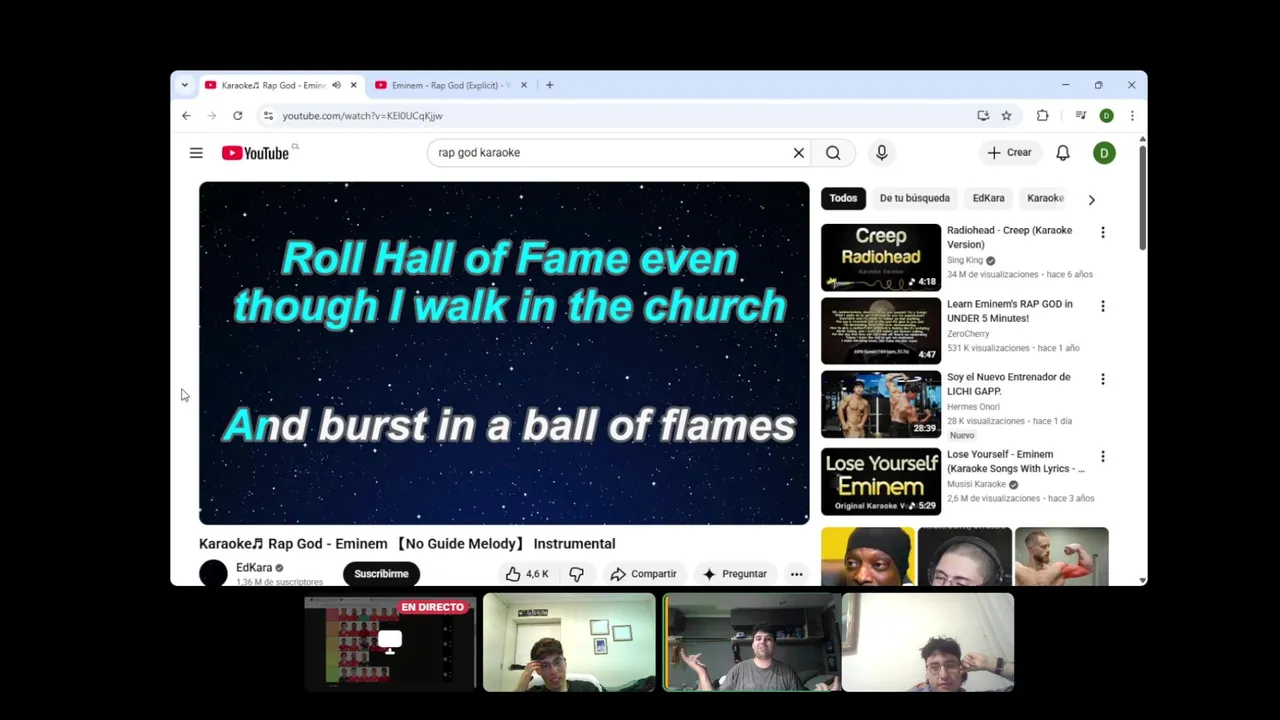Open the browser extensions puzzle icon
Image resolution: width=1280 pixels, height=720 pixels.
click(x=1043, y=116)
